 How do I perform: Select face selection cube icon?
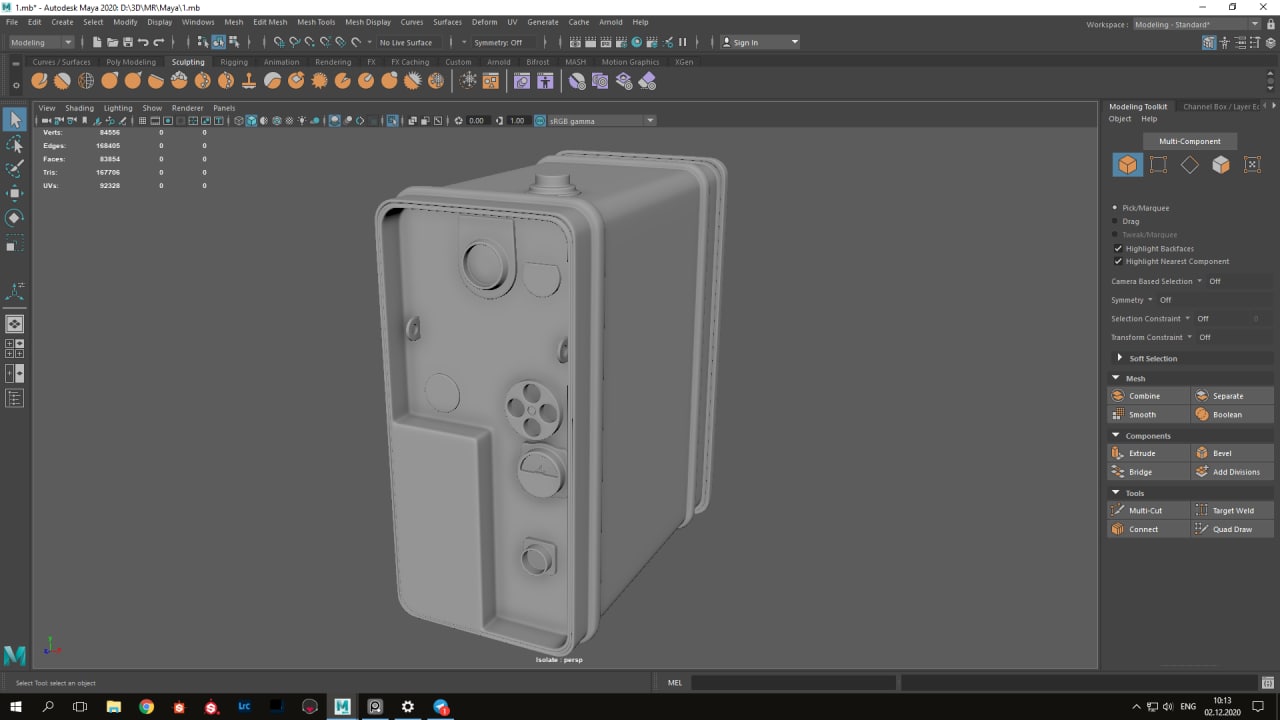point(1221,165)
